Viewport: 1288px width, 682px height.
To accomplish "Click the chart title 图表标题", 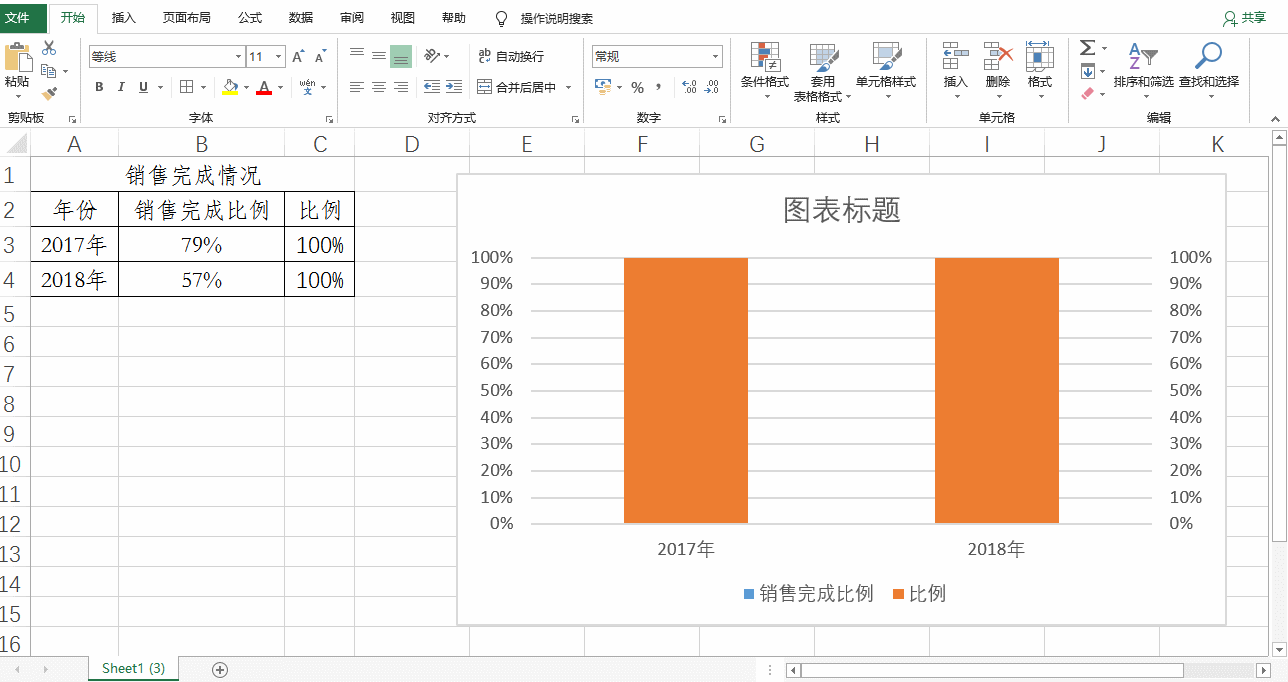I will coord(842,209).
